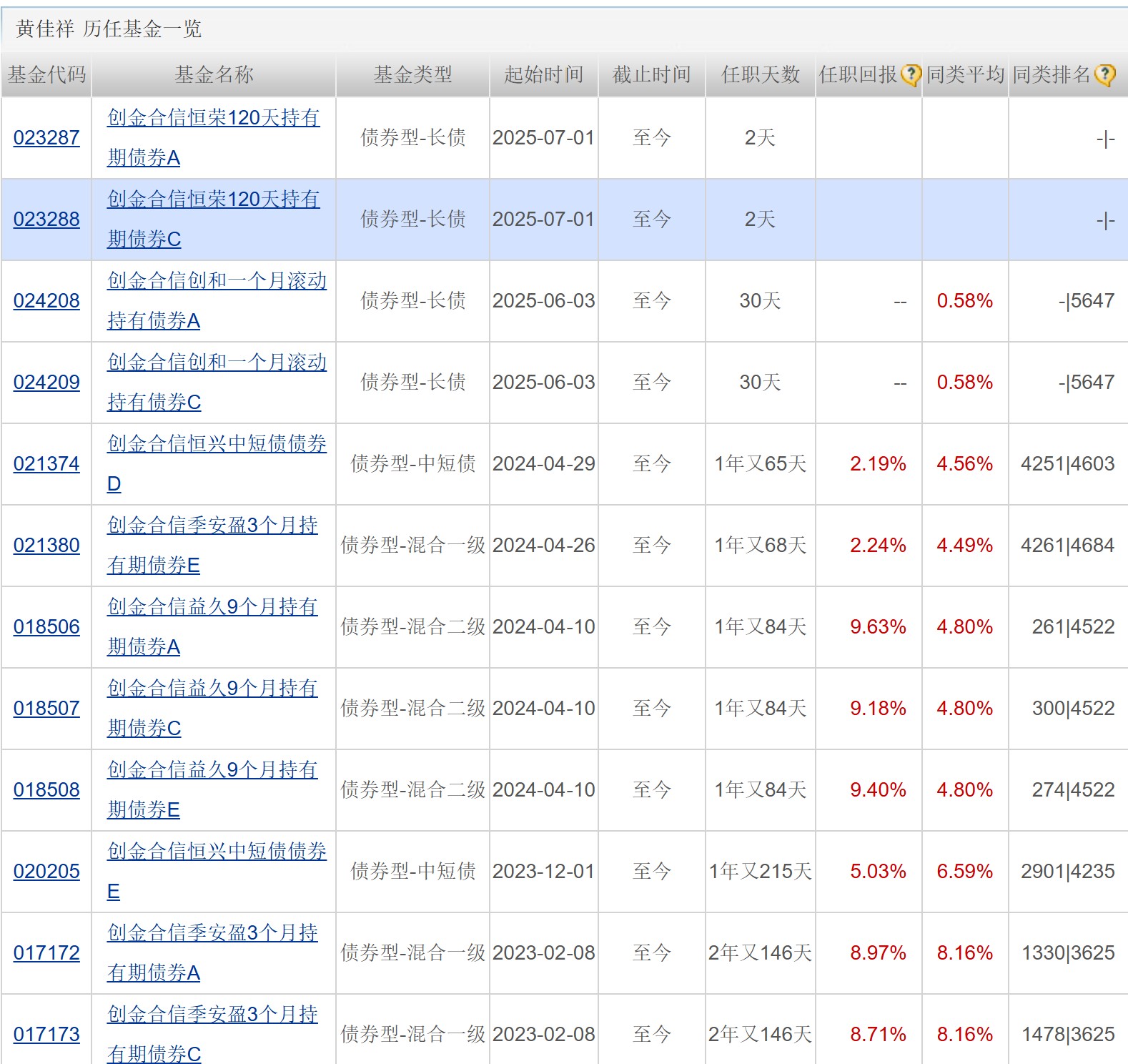Select return value 5.03%

click(878, 871)
